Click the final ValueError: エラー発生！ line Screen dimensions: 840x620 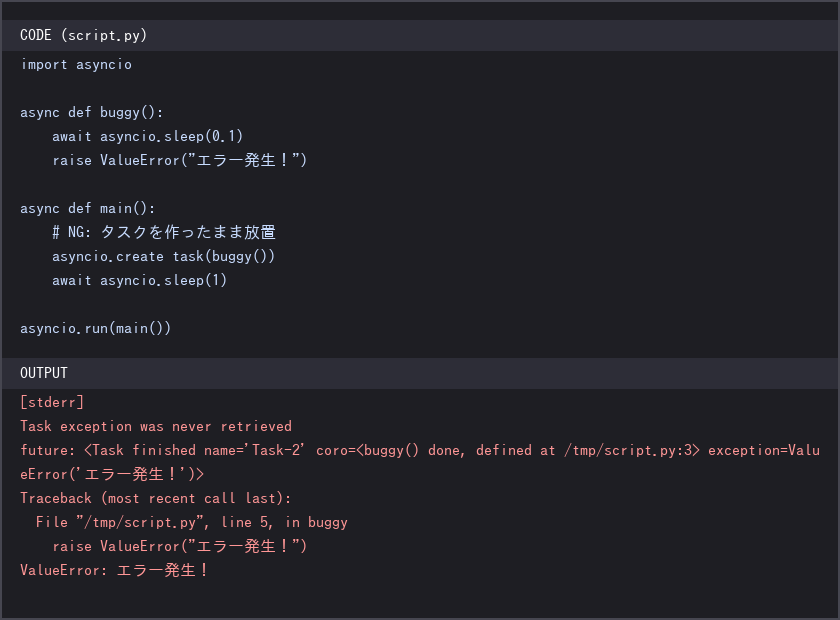point(114,571)
